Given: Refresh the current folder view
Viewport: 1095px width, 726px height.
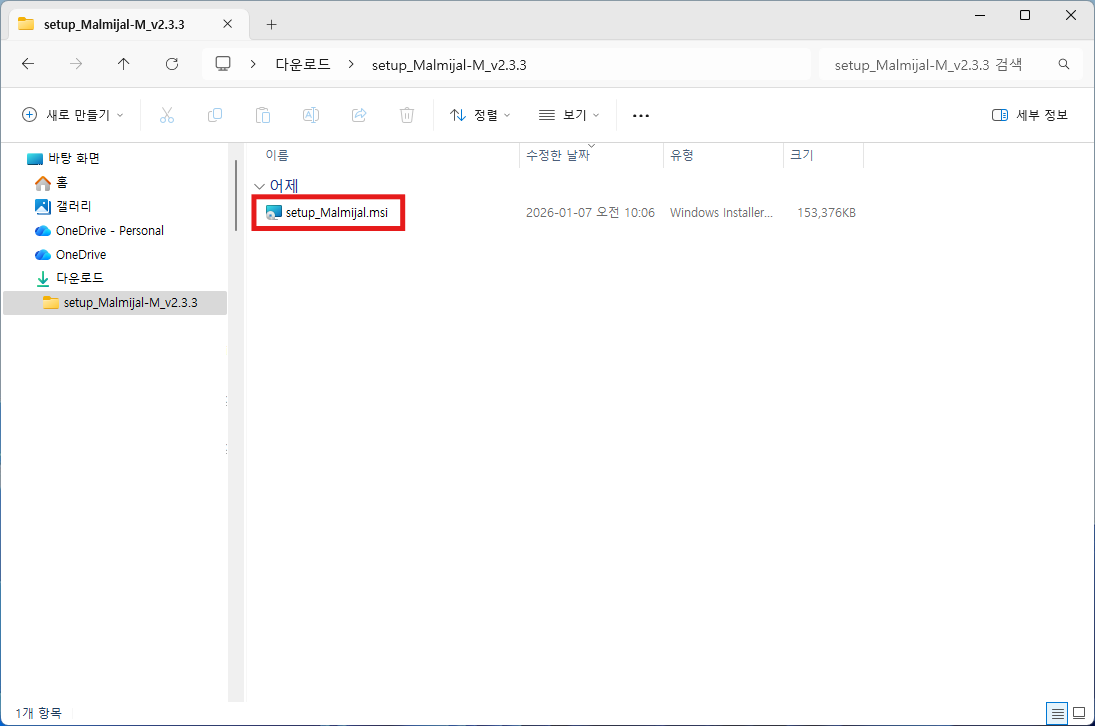Looking at the screenshot, I should click(172, 64).
